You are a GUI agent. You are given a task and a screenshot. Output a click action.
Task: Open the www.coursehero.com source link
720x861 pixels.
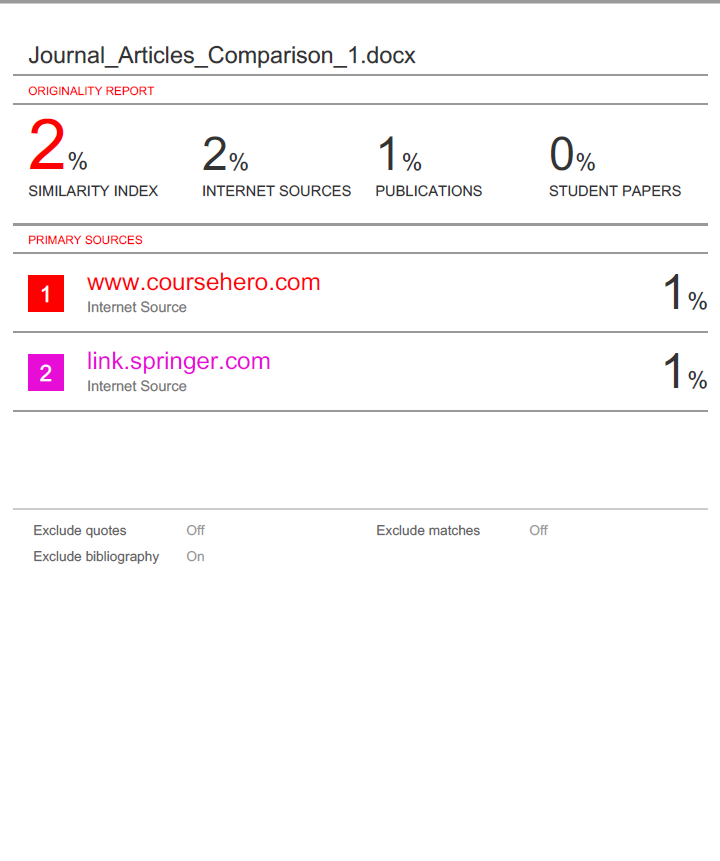204,282
